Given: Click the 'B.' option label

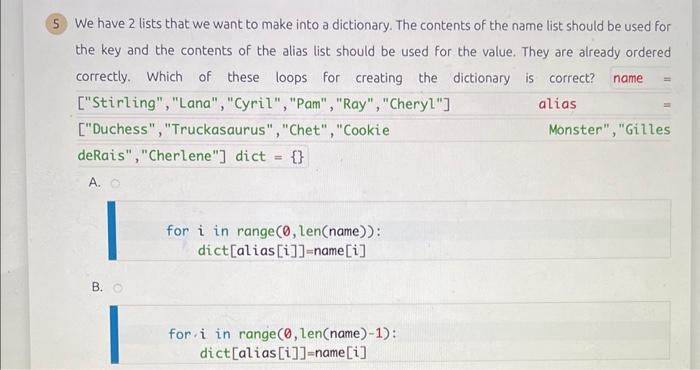Looking at the screenshot, I should click(x=97, y=287).
